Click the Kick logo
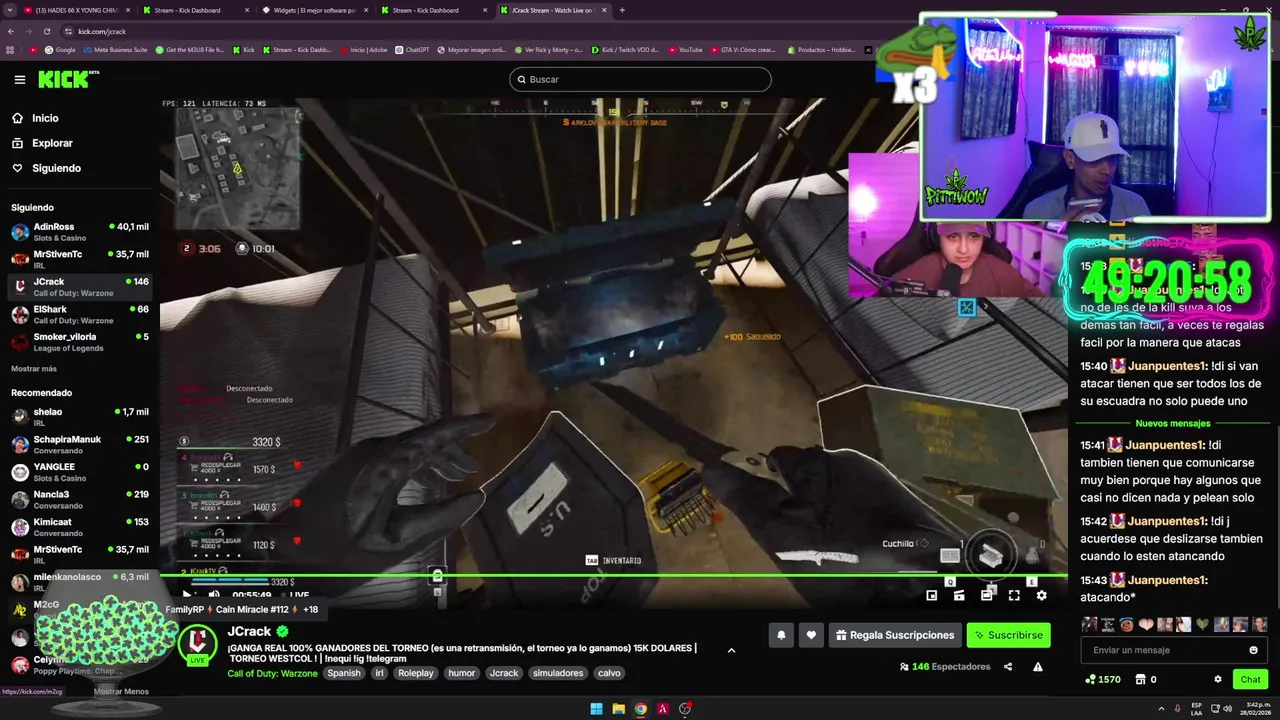 point(63,79)
